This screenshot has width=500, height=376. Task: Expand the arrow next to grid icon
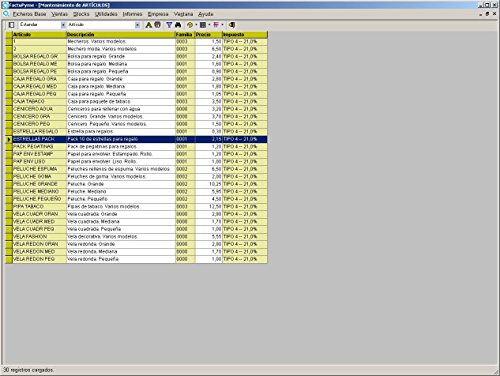[x=209, y=25]
